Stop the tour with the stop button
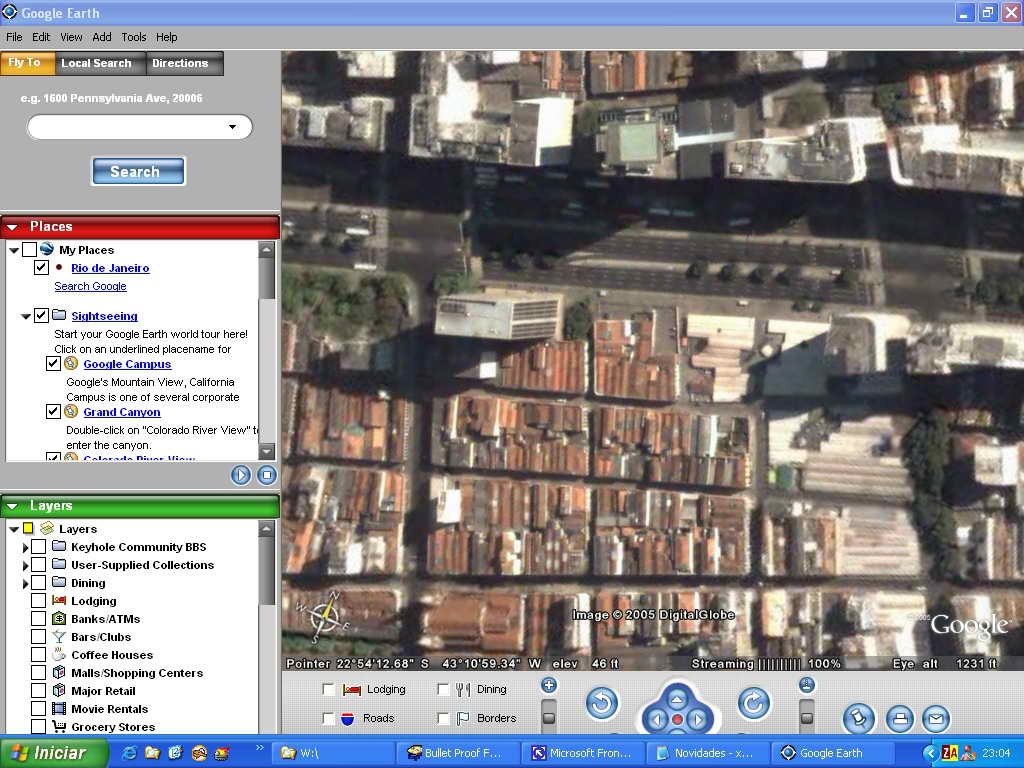1024x768 pixels. (x=266, y=475)
